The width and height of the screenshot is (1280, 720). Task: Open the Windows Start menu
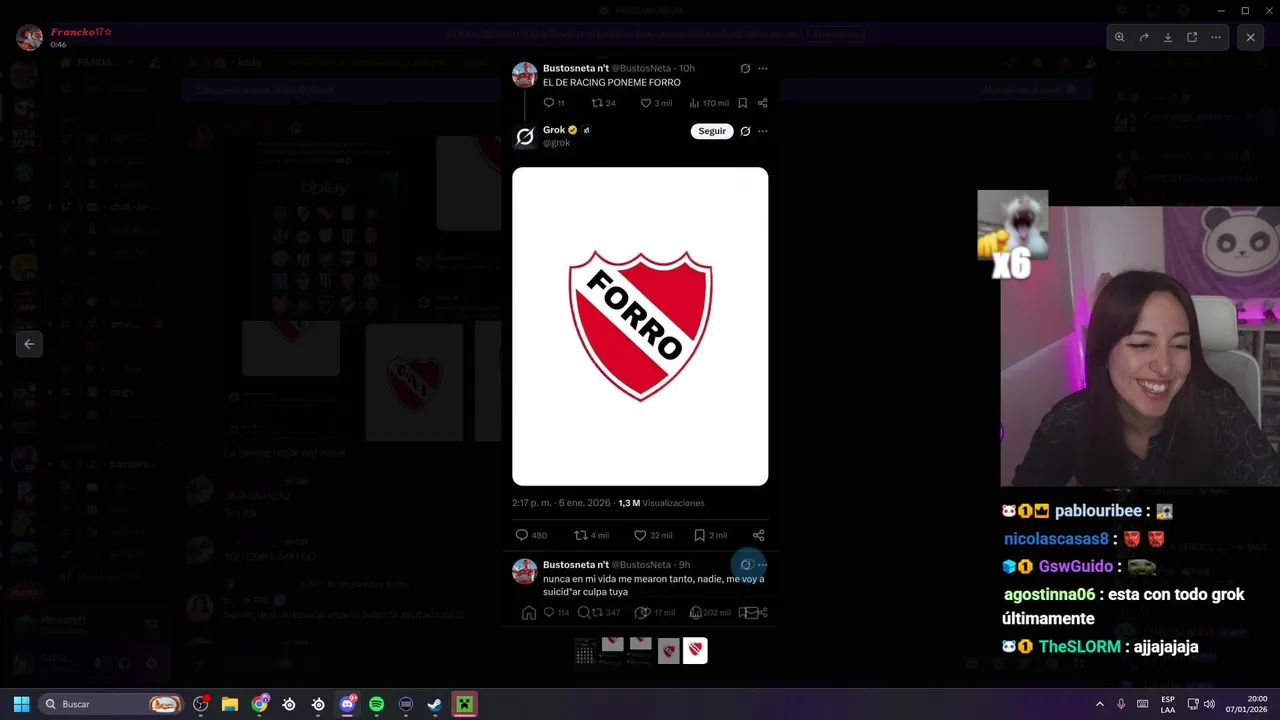[21, 704]
